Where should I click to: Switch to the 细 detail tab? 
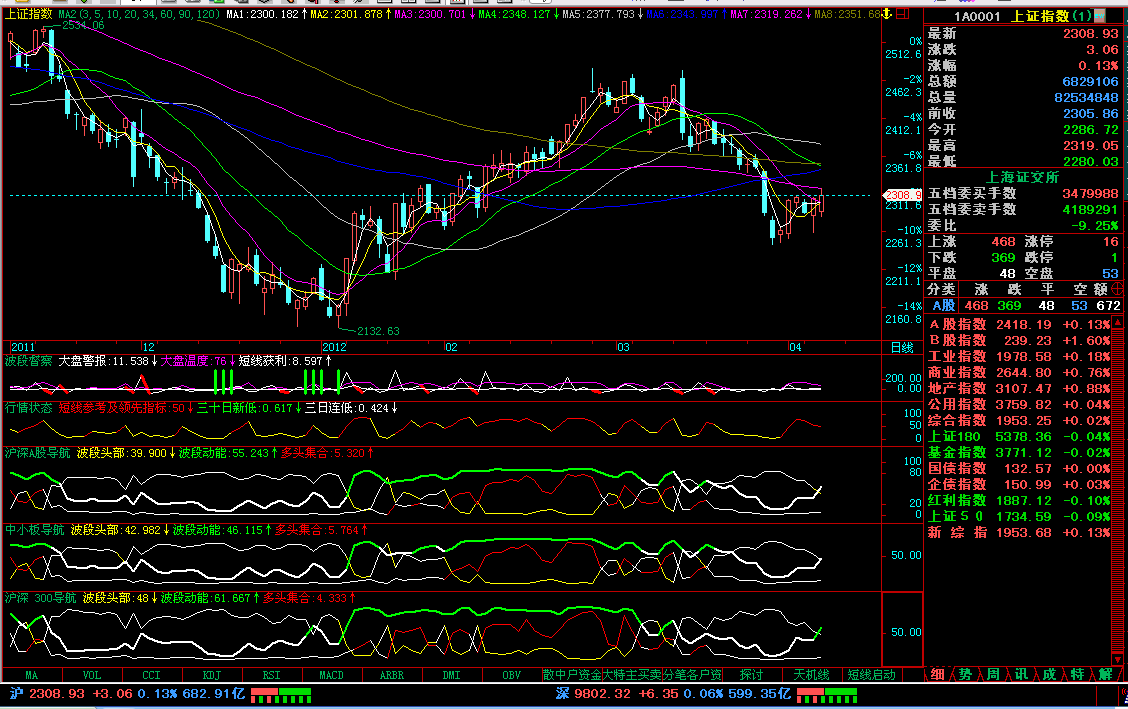[x=937, y=674]
